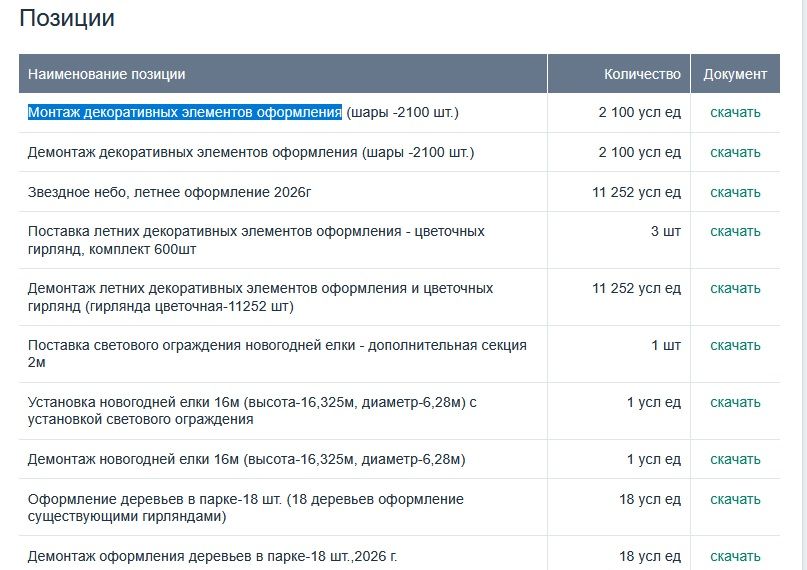The width and height of the screenshot is (807, 570).
Task: Download document for "Демонтаж новогодней елки 16м"
Action: click(x=735, y=459)
